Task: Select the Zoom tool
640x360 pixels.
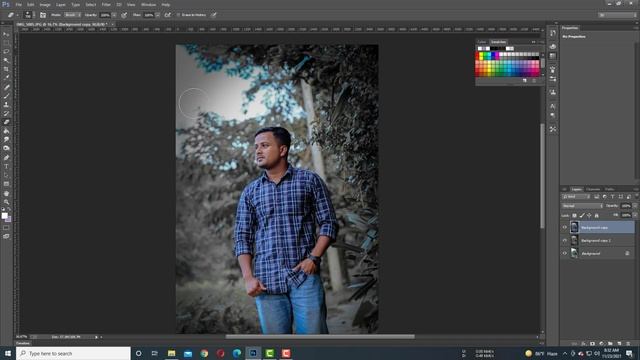Action: tap(6, 202)
